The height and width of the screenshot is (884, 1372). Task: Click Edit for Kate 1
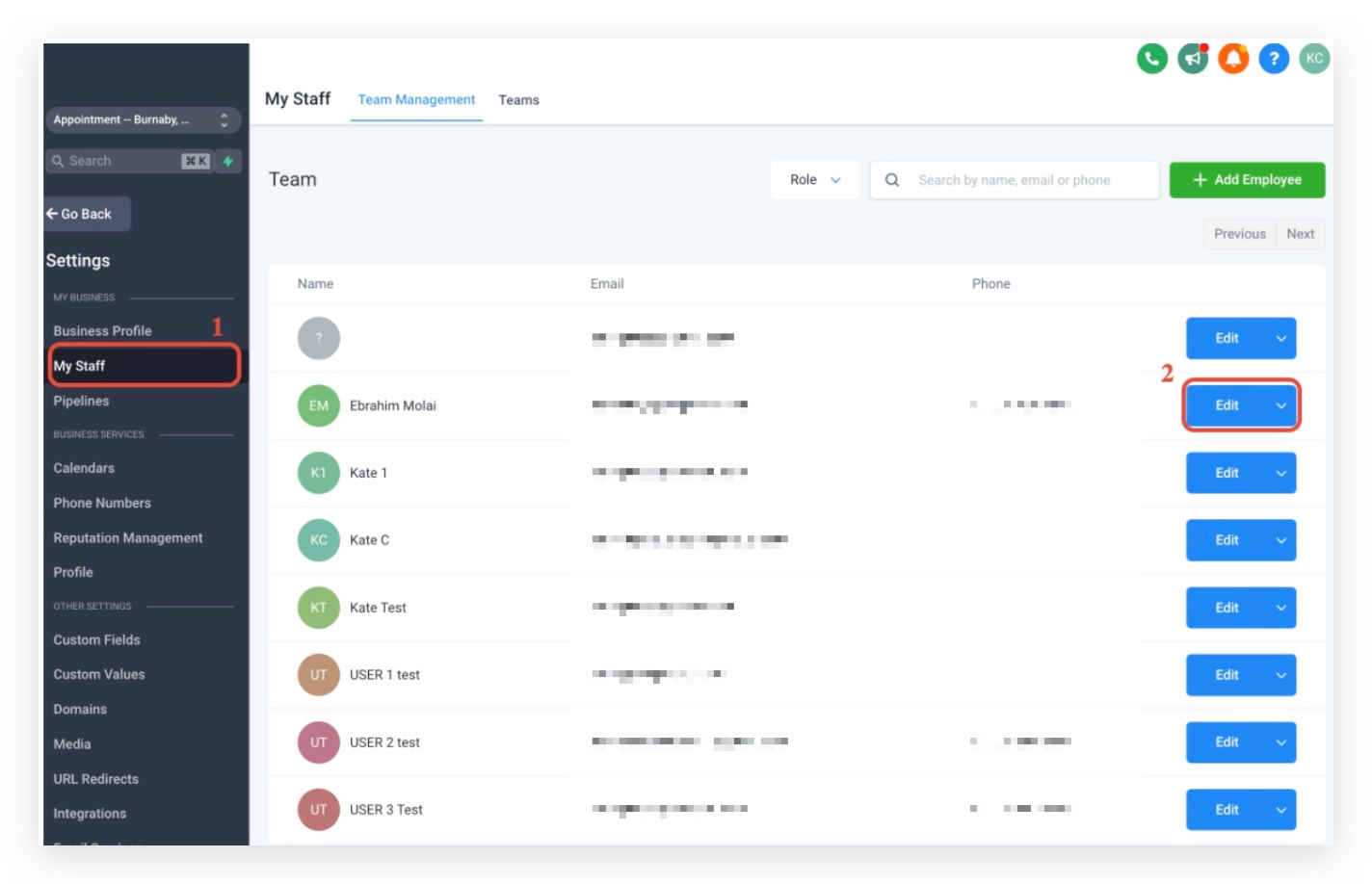pyautogui.click(x=1227, y=473)
